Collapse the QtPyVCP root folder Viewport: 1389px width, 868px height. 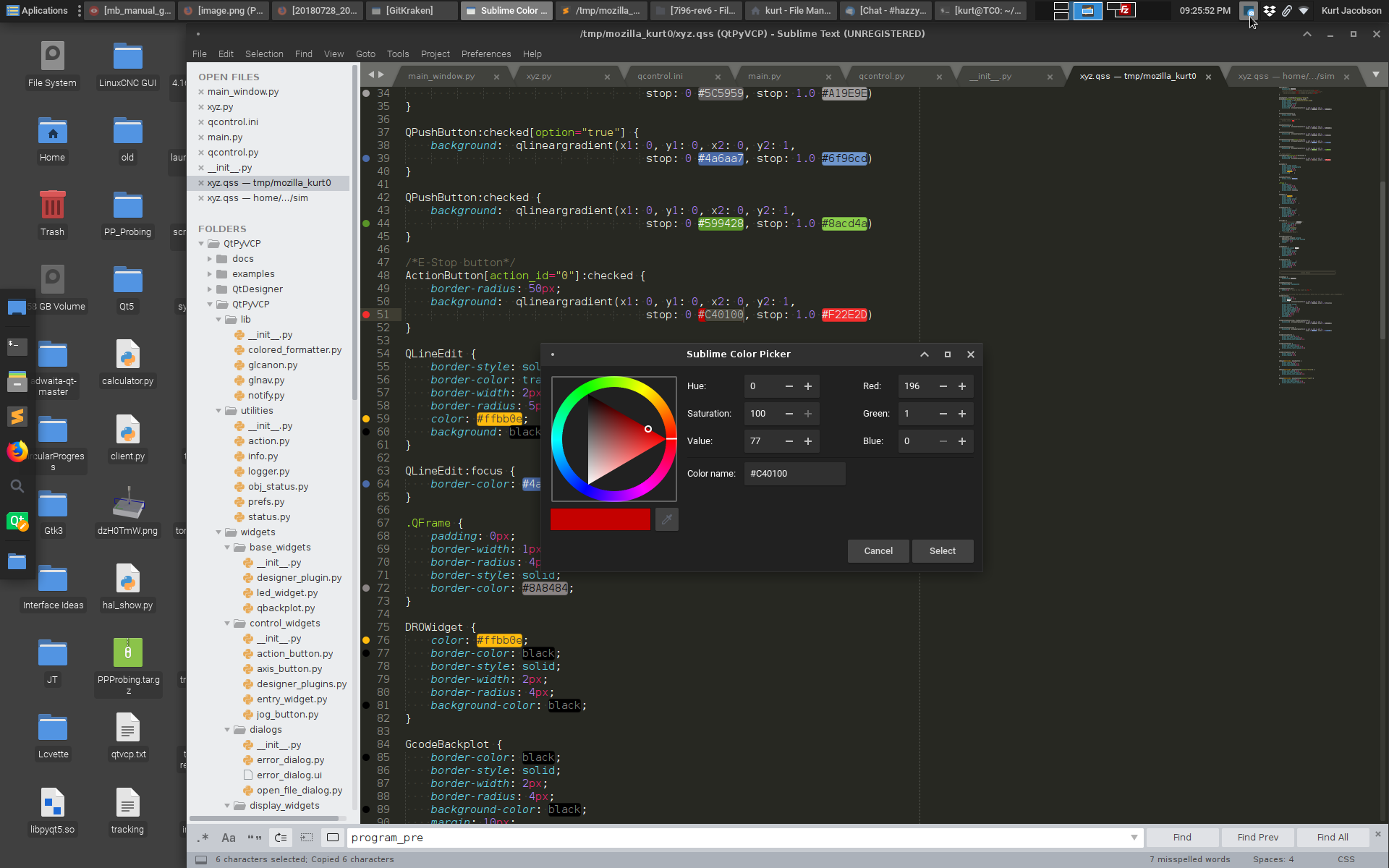click(202, 244)
